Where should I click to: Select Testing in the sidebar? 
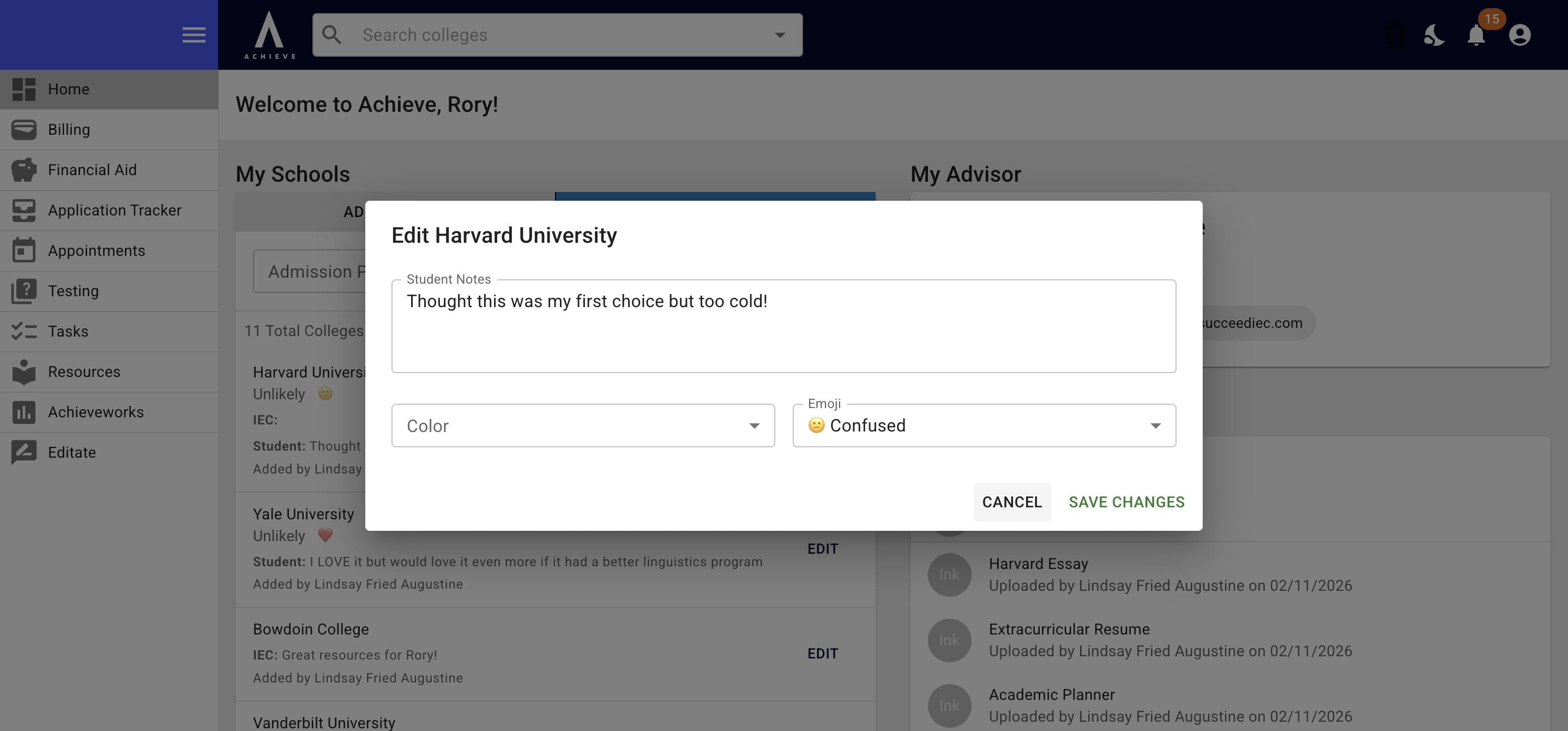[x=109, y=291]
